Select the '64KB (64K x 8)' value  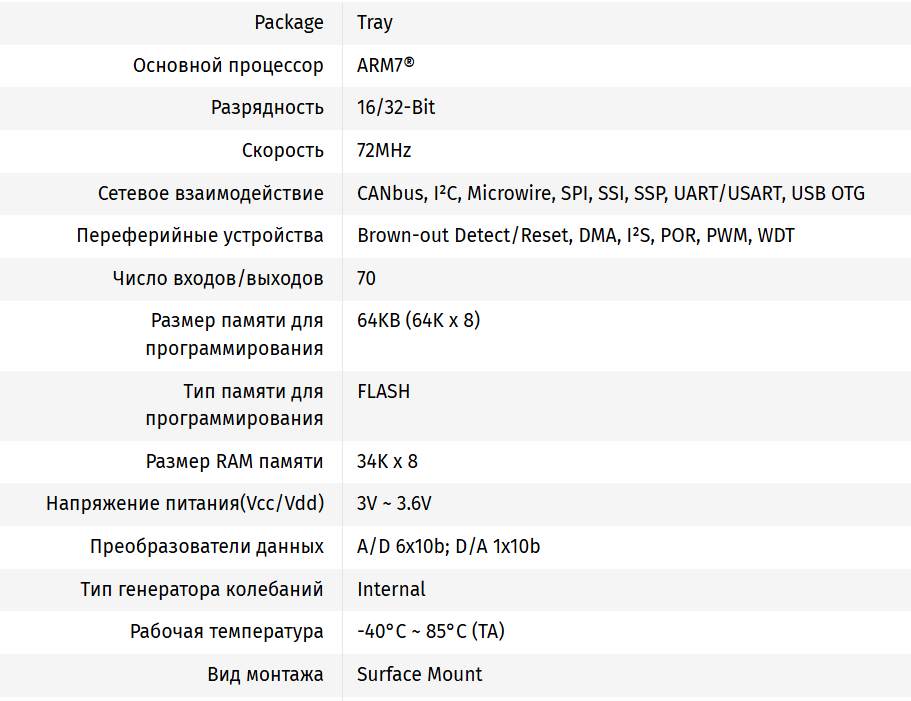coord(418,321)
